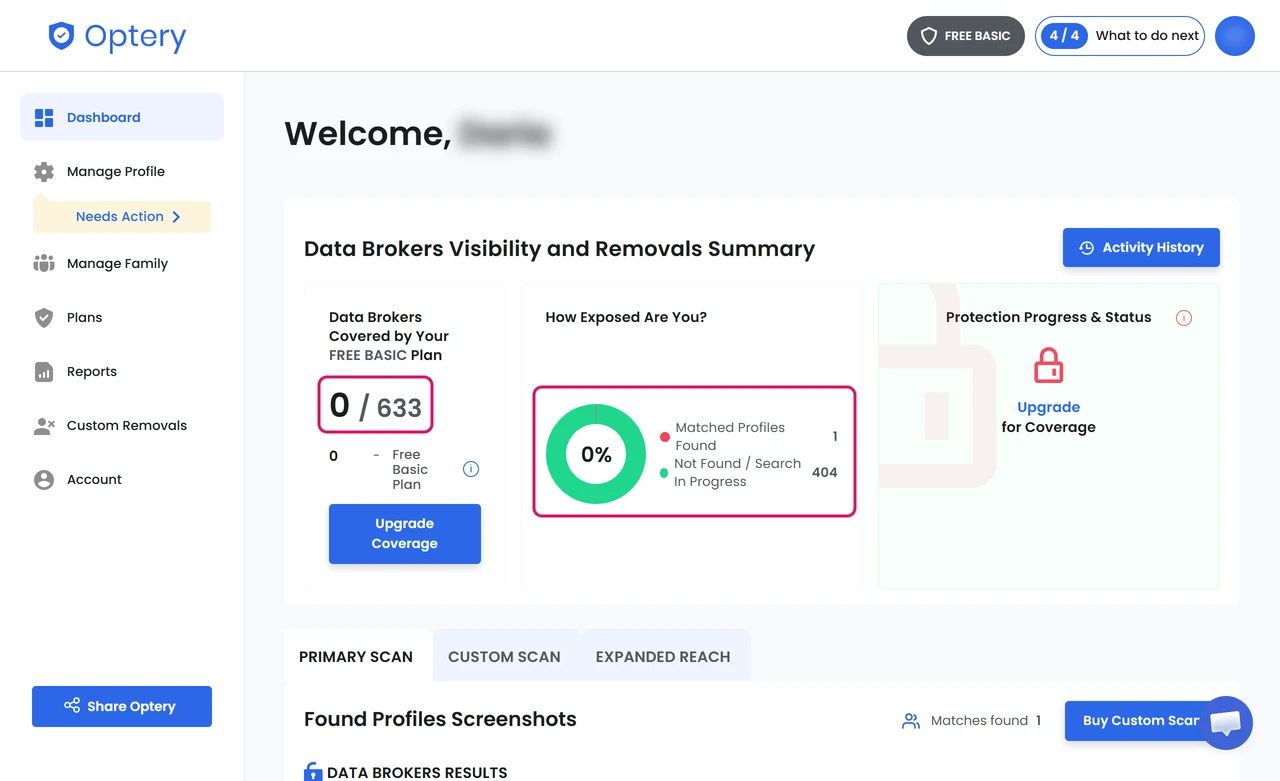1280x781 pixels.
Task: Open the user avatar in top bar
Action: click(1235, 36)
